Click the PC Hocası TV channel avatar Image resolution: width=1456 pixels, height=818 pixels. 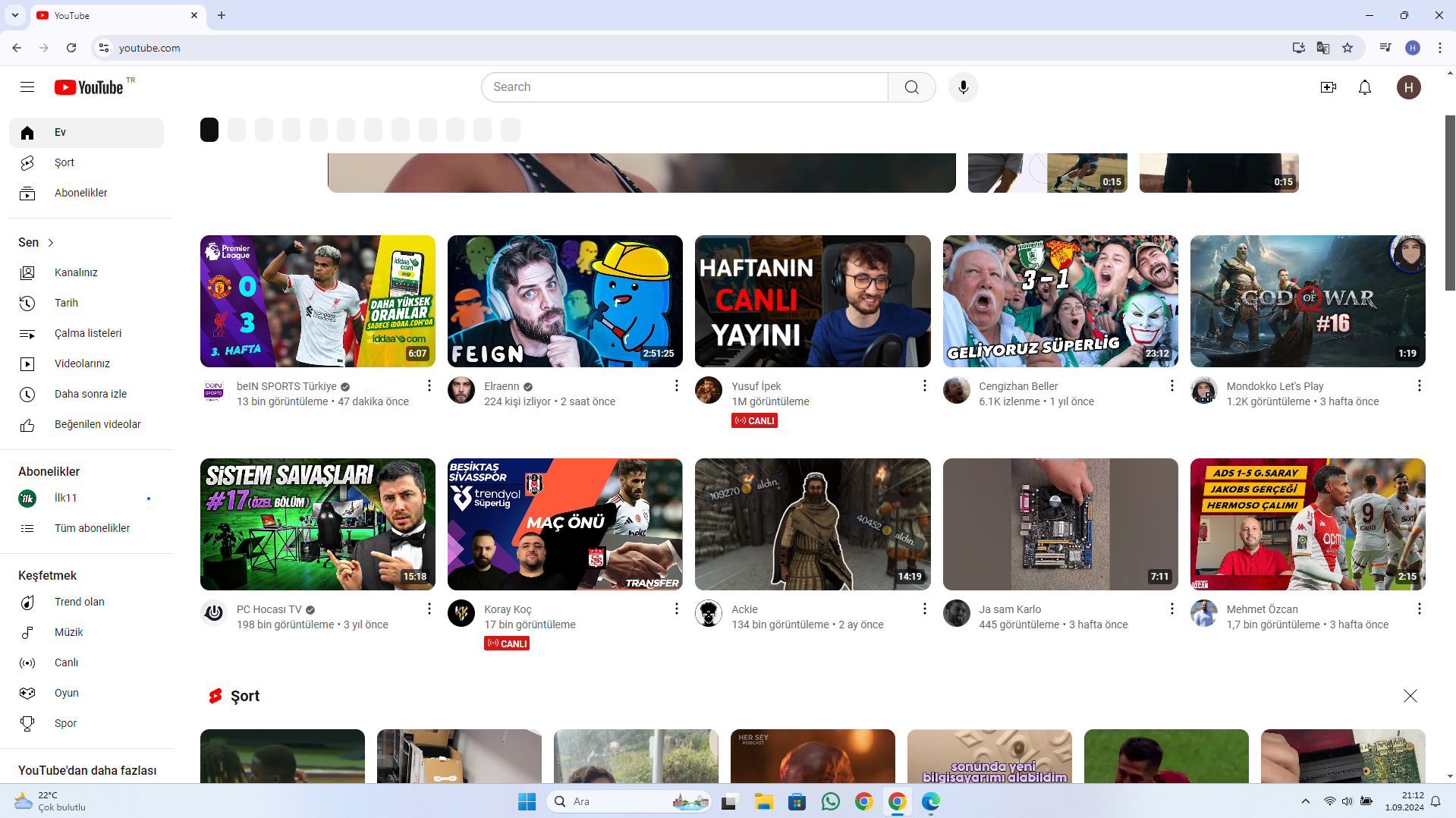coord(214,613)
